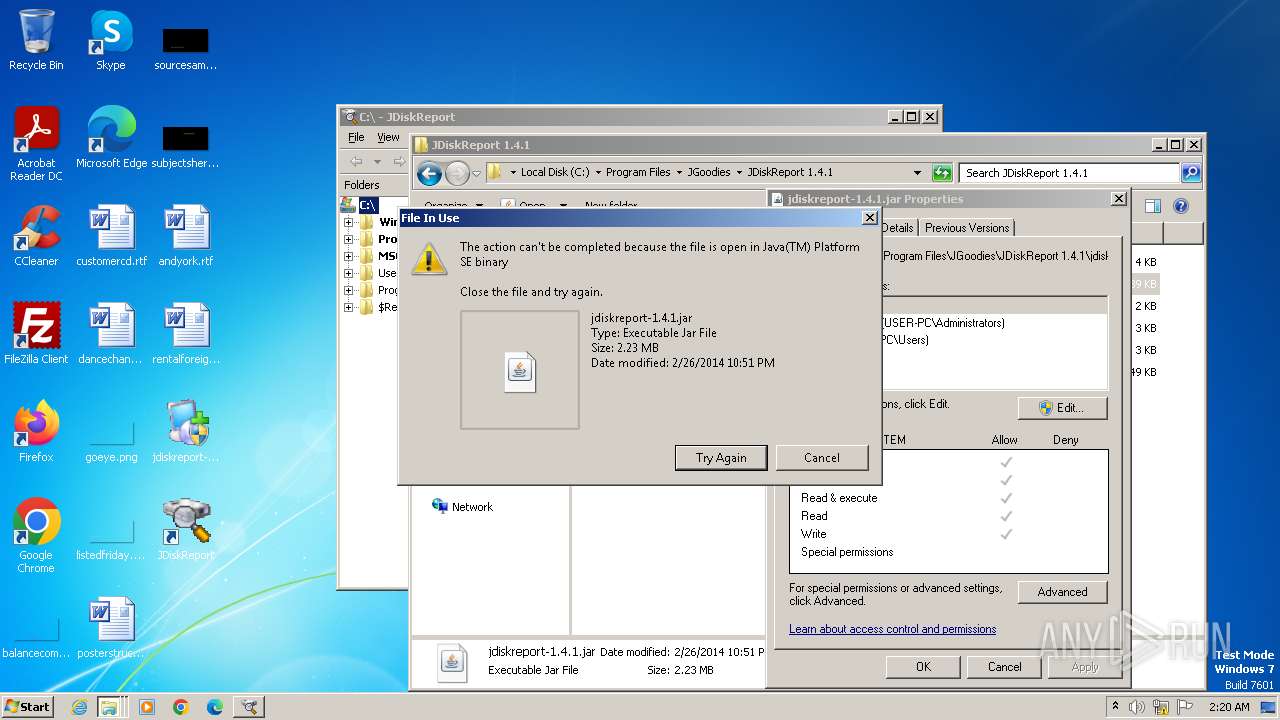Click the taskbar clock showing 2:20 AM
The height and width of the screenshot is (720, 1280).
point(1229,707)
